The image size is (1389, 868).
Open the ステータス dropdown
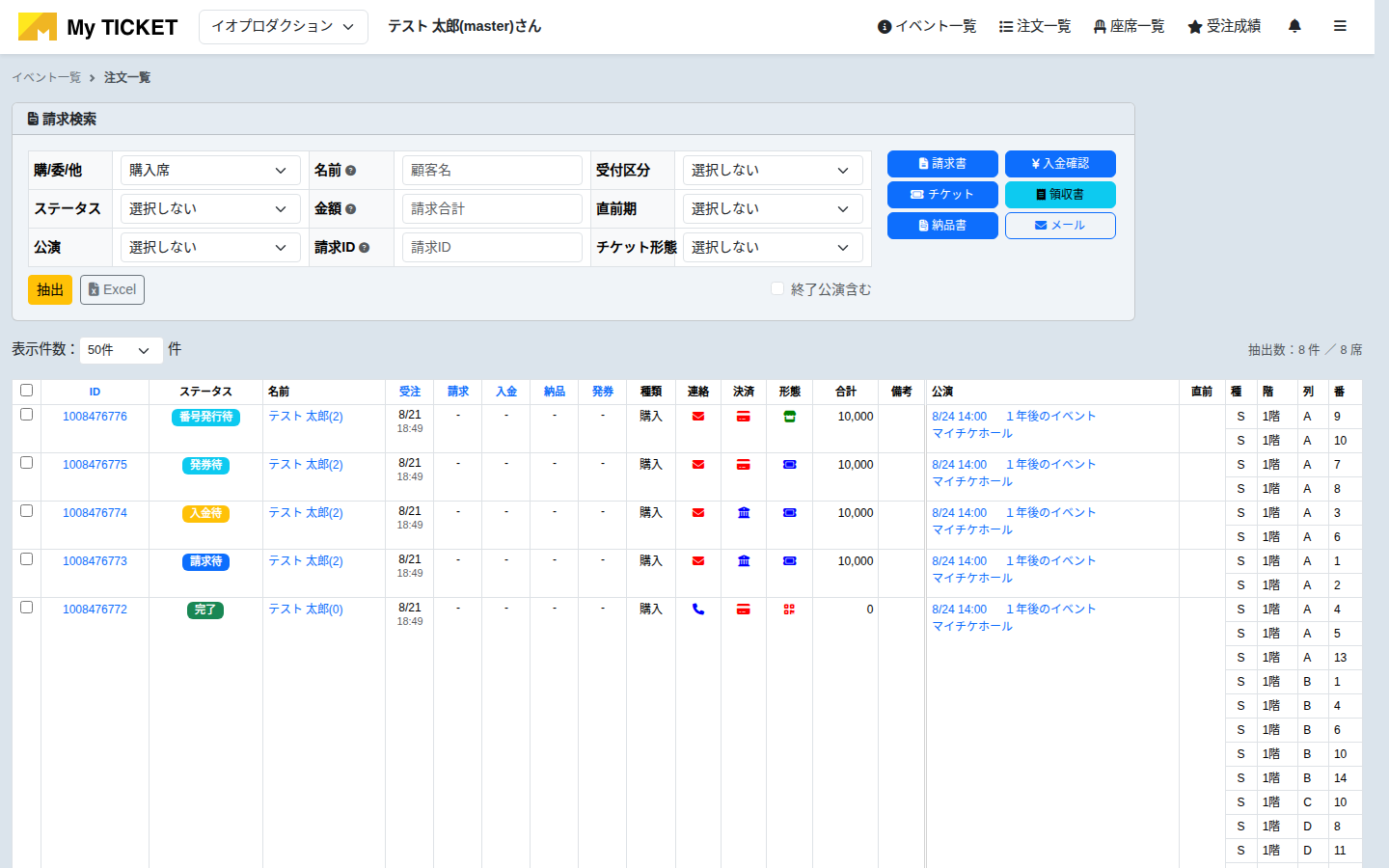coord(210,209)
